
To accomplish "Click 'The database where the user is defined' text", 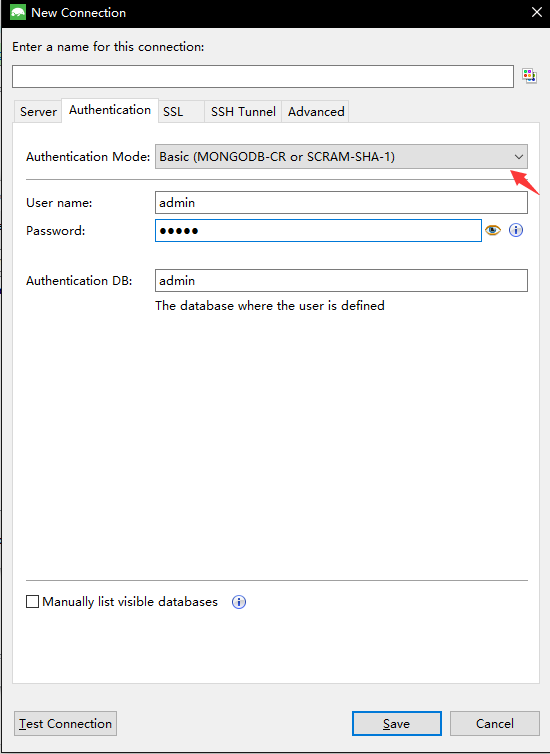I will click(x=270, y=306).
